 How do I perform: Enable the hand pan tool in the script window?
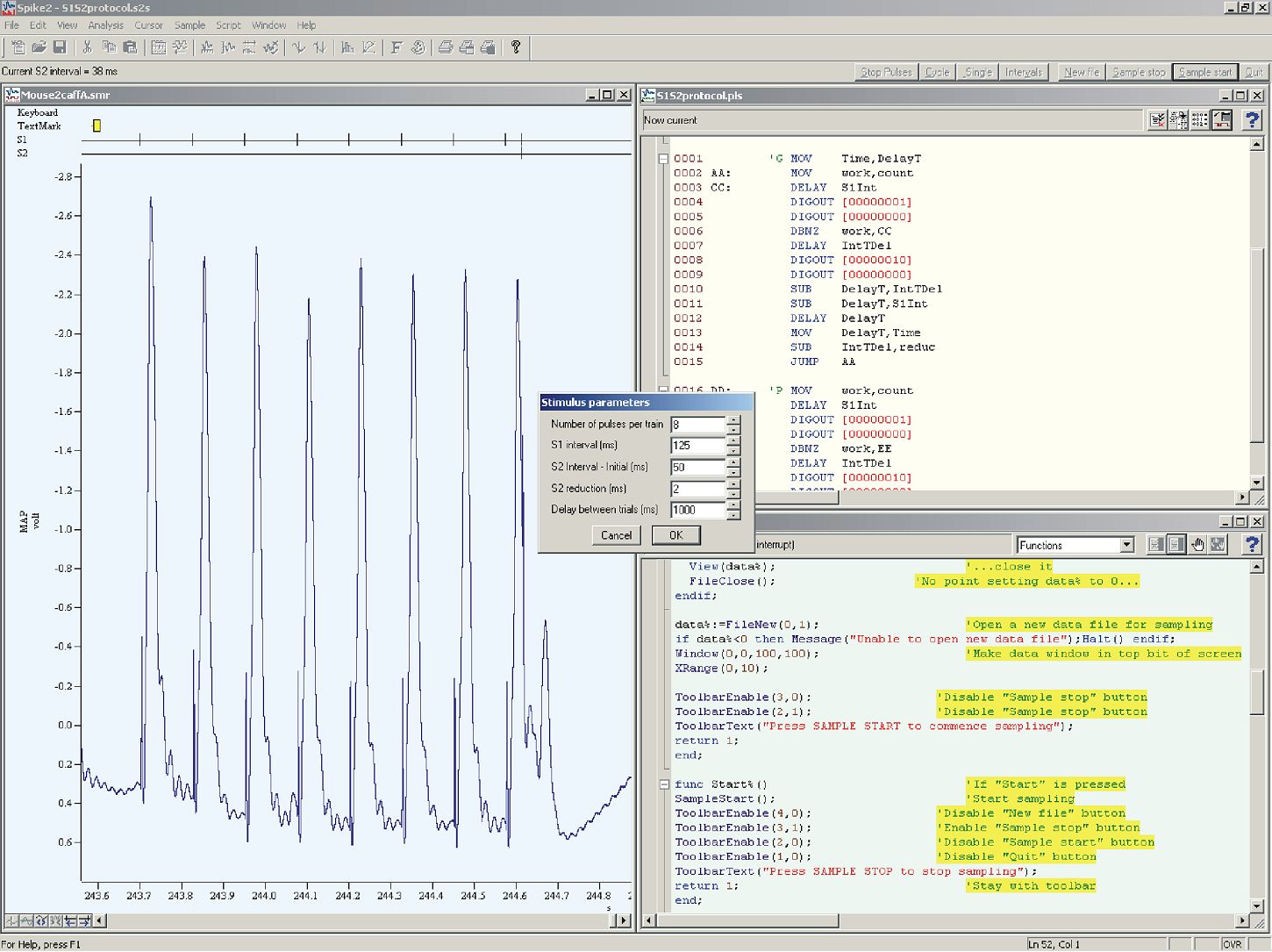click(1198, 544)
